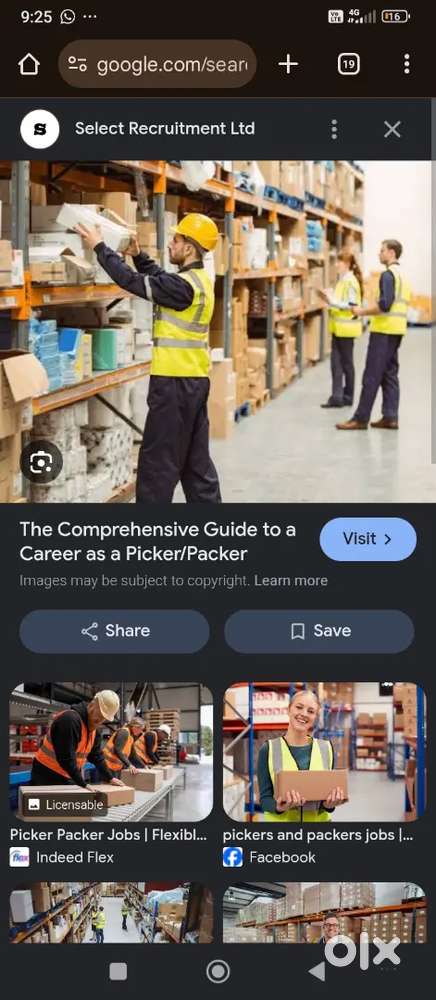Open image options three-dot menu
The image size is (436, 1000).
(x=334, y=129)
